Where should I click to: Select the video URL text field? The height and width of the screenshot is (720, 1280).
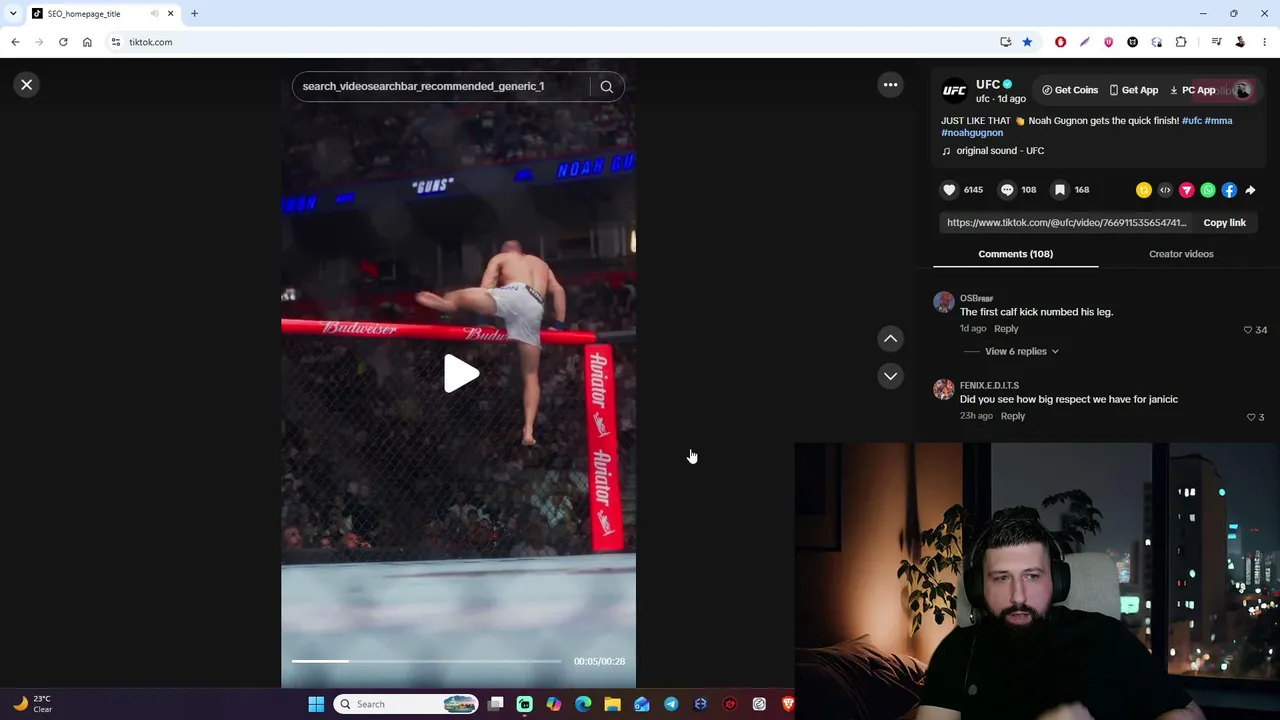point(1066,223)
